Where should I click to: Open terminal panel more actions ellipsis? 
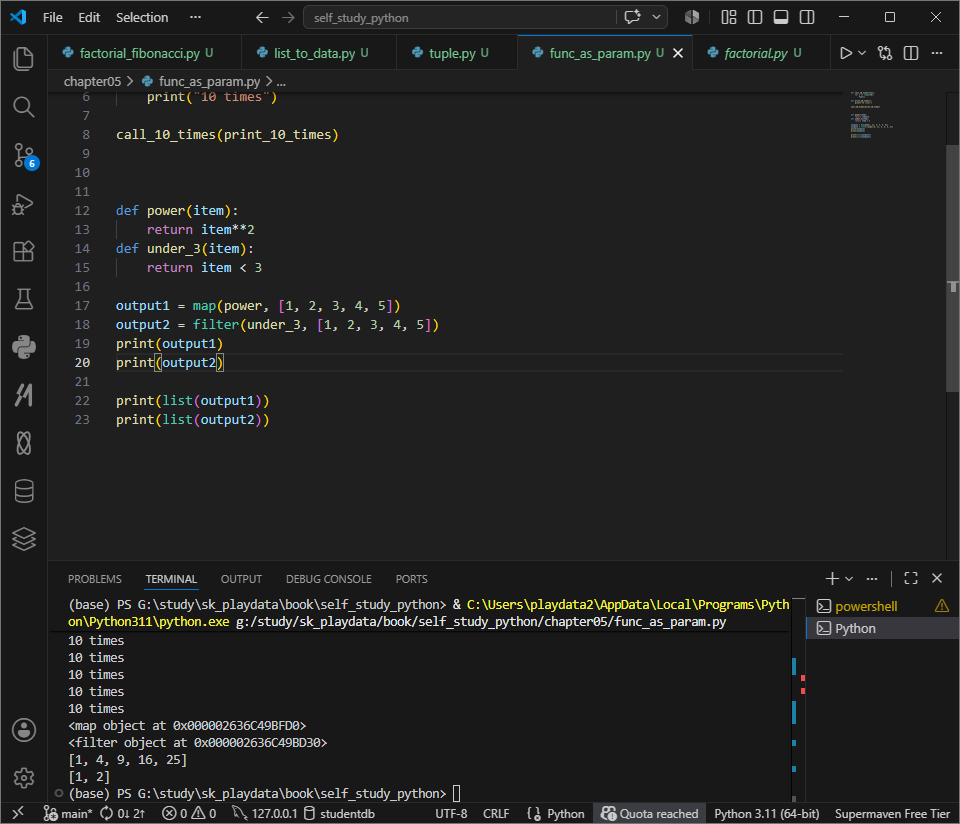pyautogui.click(x=872, y=578)
